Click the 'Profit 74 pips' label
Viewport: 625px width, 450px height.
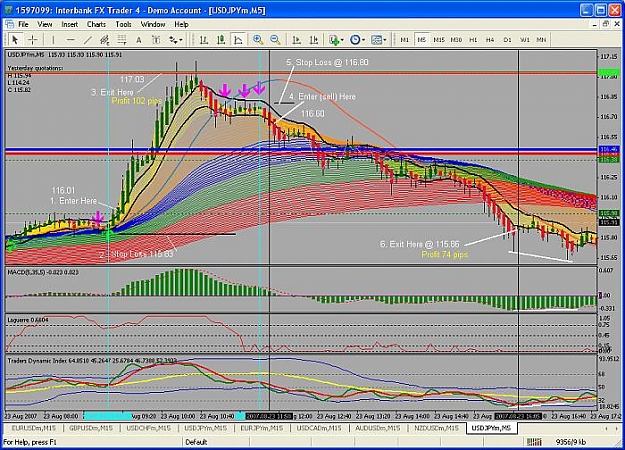(444, 254)
